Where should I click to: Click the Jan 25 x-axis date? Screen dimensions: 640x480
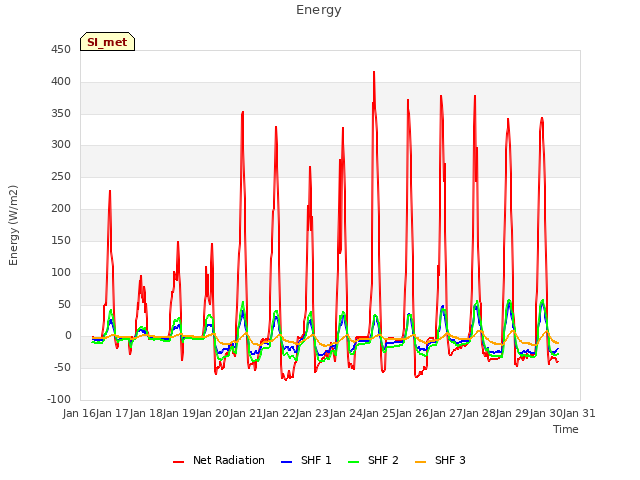coord(379,414)
